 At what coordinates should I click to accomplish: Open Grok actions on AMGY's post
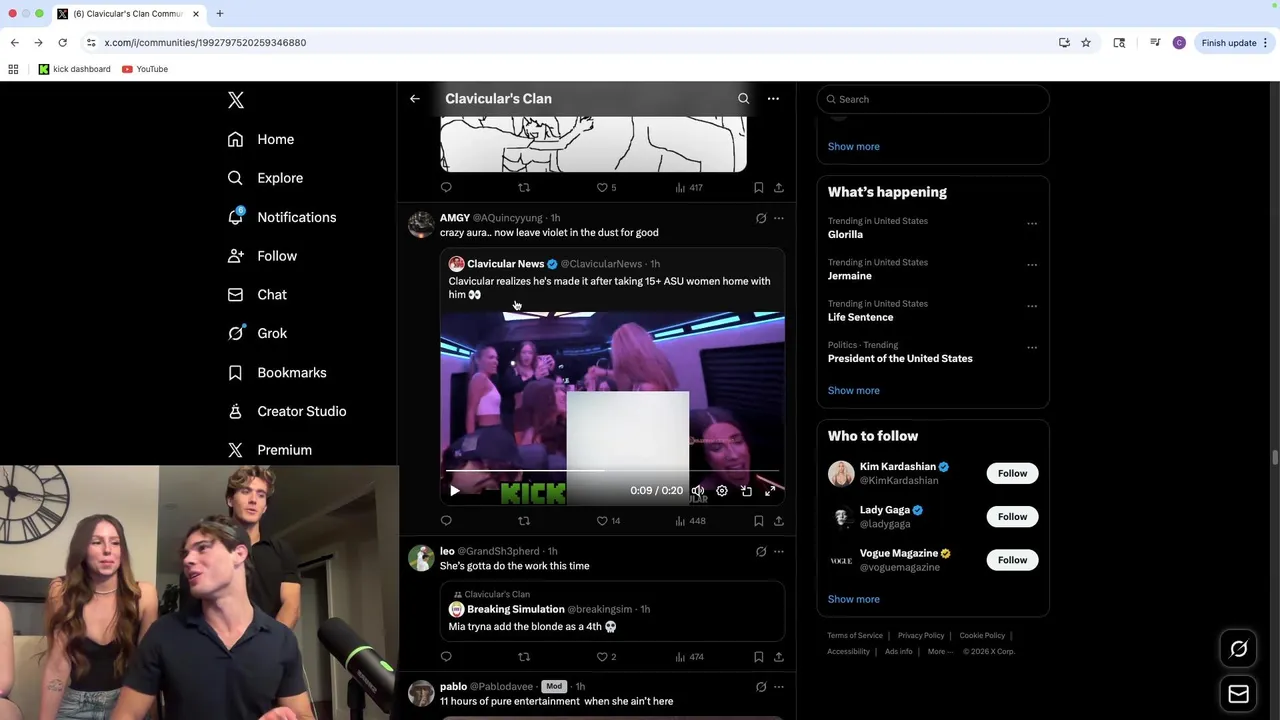pyautogui.click(x=761, y=218)
